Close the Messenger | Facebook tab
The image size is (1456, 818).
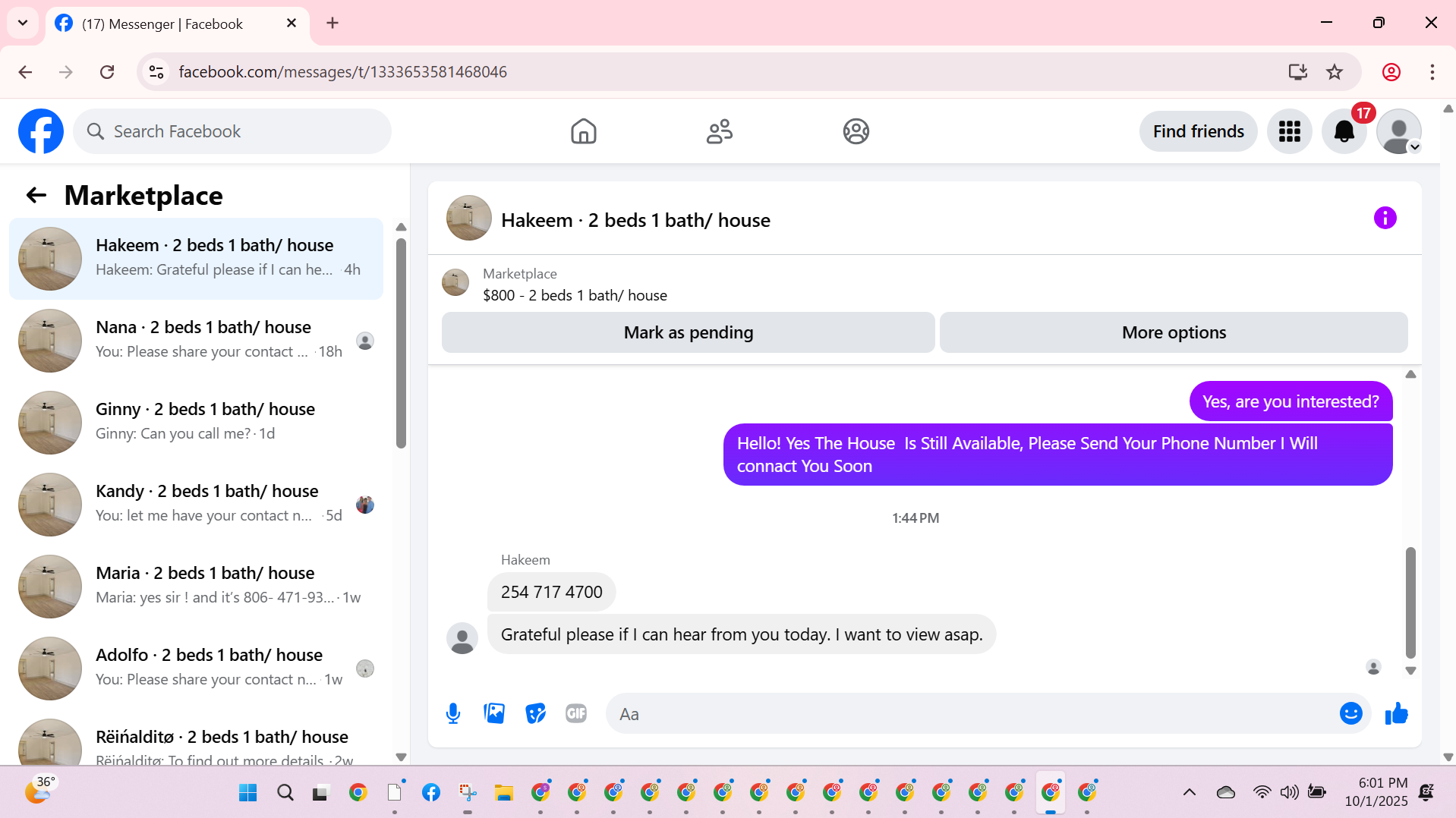pos(292,24)
